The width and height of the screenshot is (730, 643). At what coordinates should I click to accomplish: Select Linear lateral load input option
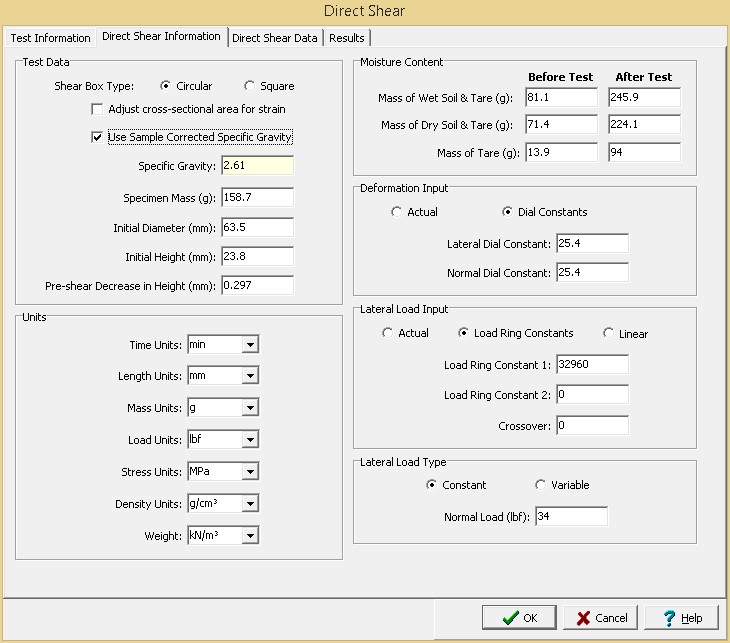[x=609, y=334]
